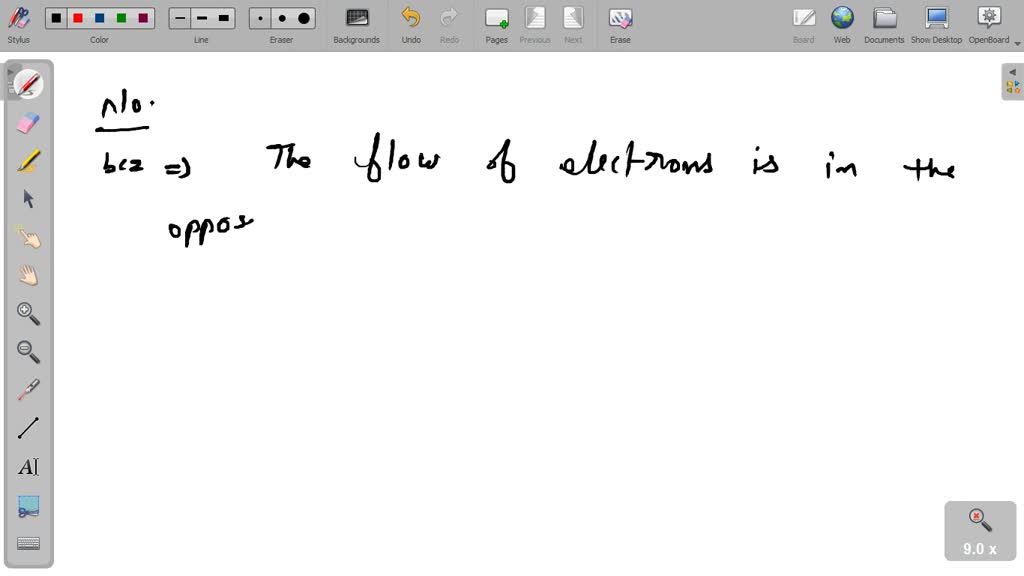This screenshot has height=576, width=1024.
Task: Select the capture part of page tool
Action: pos(28,506)
